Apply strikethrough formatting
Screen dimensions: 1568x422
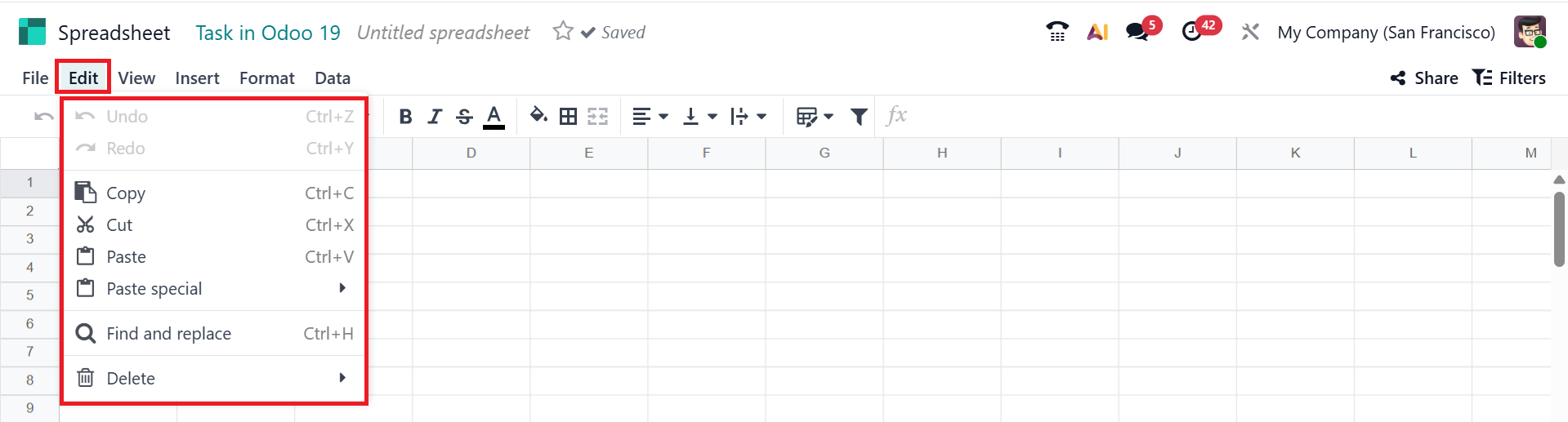tap(464, 117)
